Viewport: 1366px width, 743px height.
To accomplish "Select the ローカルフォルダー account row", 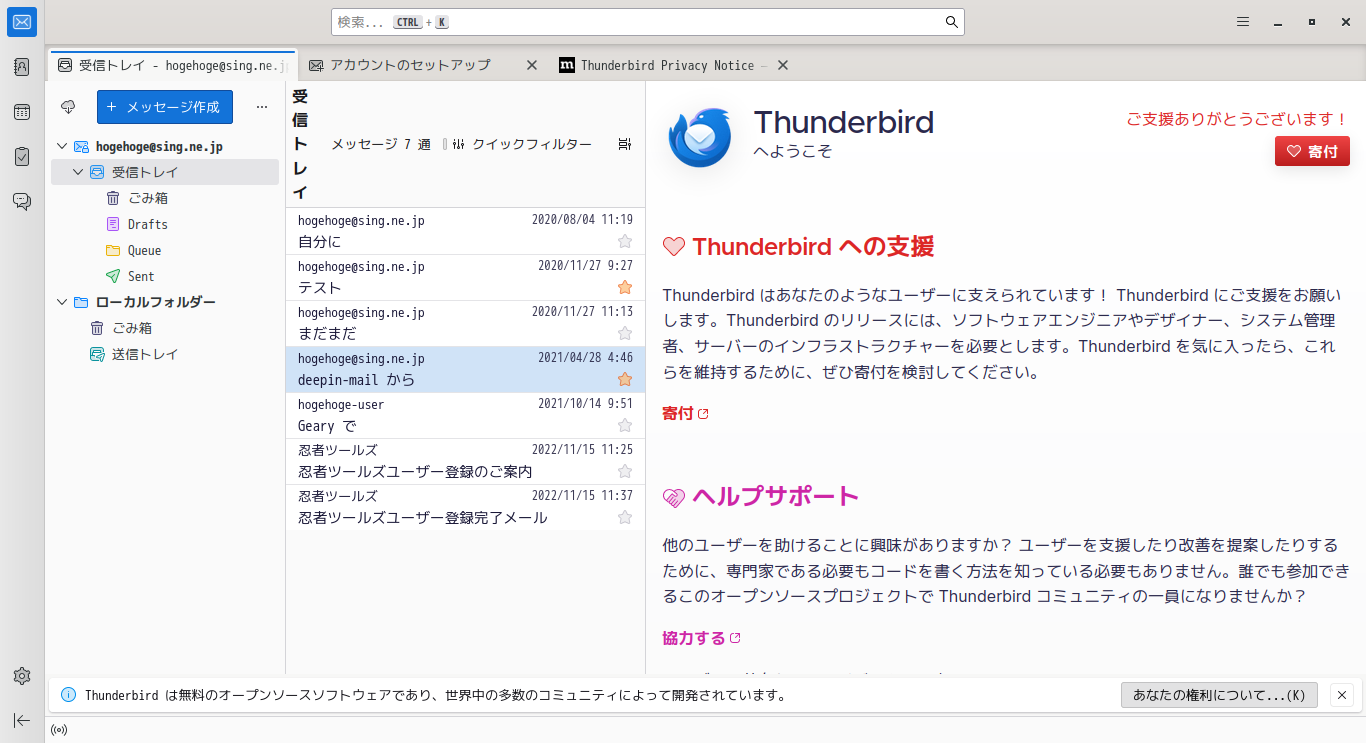I will 165,302.
